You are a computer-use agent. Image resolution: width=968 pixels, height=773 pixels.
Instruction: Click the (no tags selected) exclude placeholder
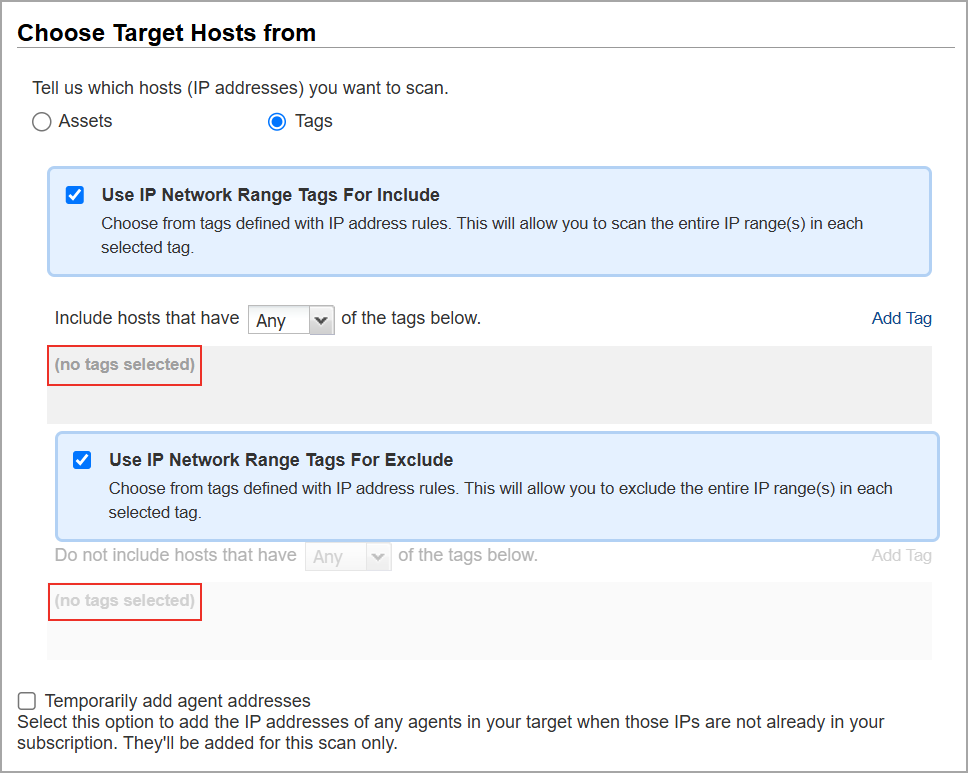[x=124, y=601]
